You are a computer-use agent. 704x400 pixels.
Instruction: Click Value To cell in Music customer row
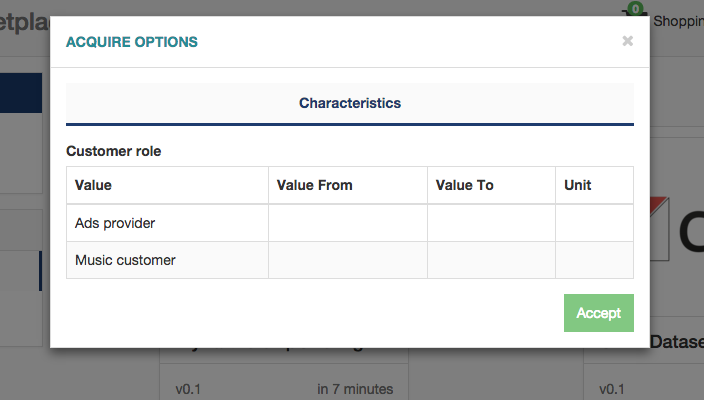pyautogui.click(x=491, y=260)
